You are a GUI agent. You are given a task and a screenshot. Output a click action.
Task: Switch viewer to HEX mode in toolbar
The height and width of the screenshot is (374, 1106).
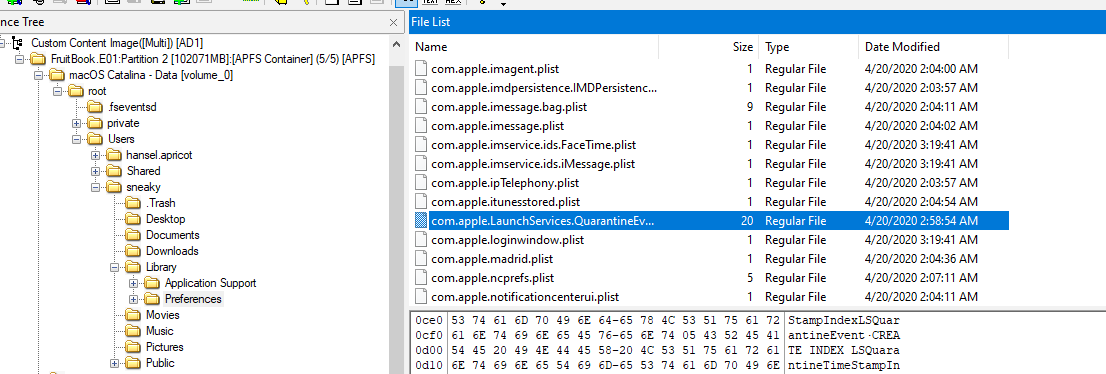pos(453,2)
